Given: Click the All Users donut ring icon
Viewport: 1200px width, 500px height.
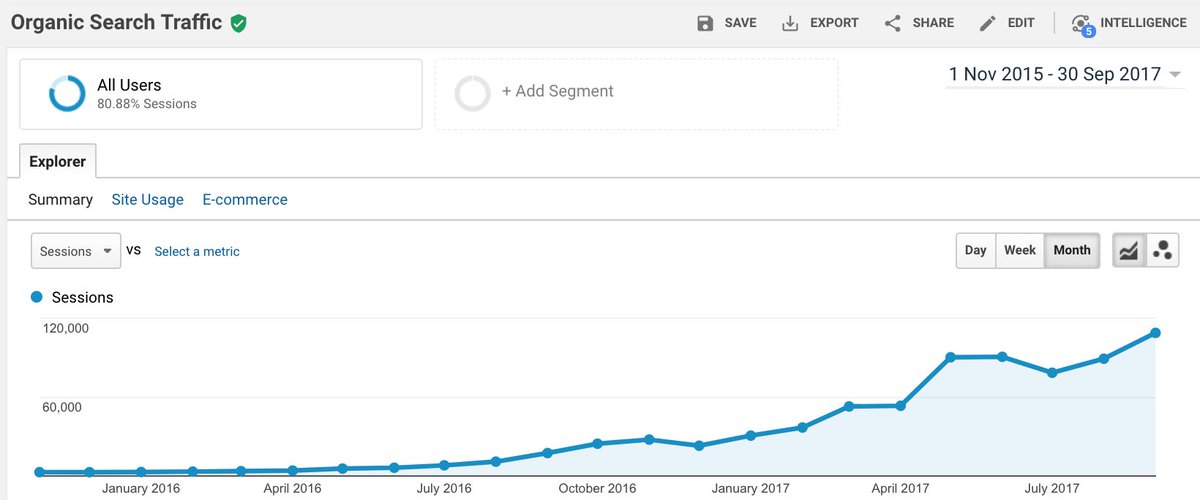Looking at the screenshot, I should (67, 93).
